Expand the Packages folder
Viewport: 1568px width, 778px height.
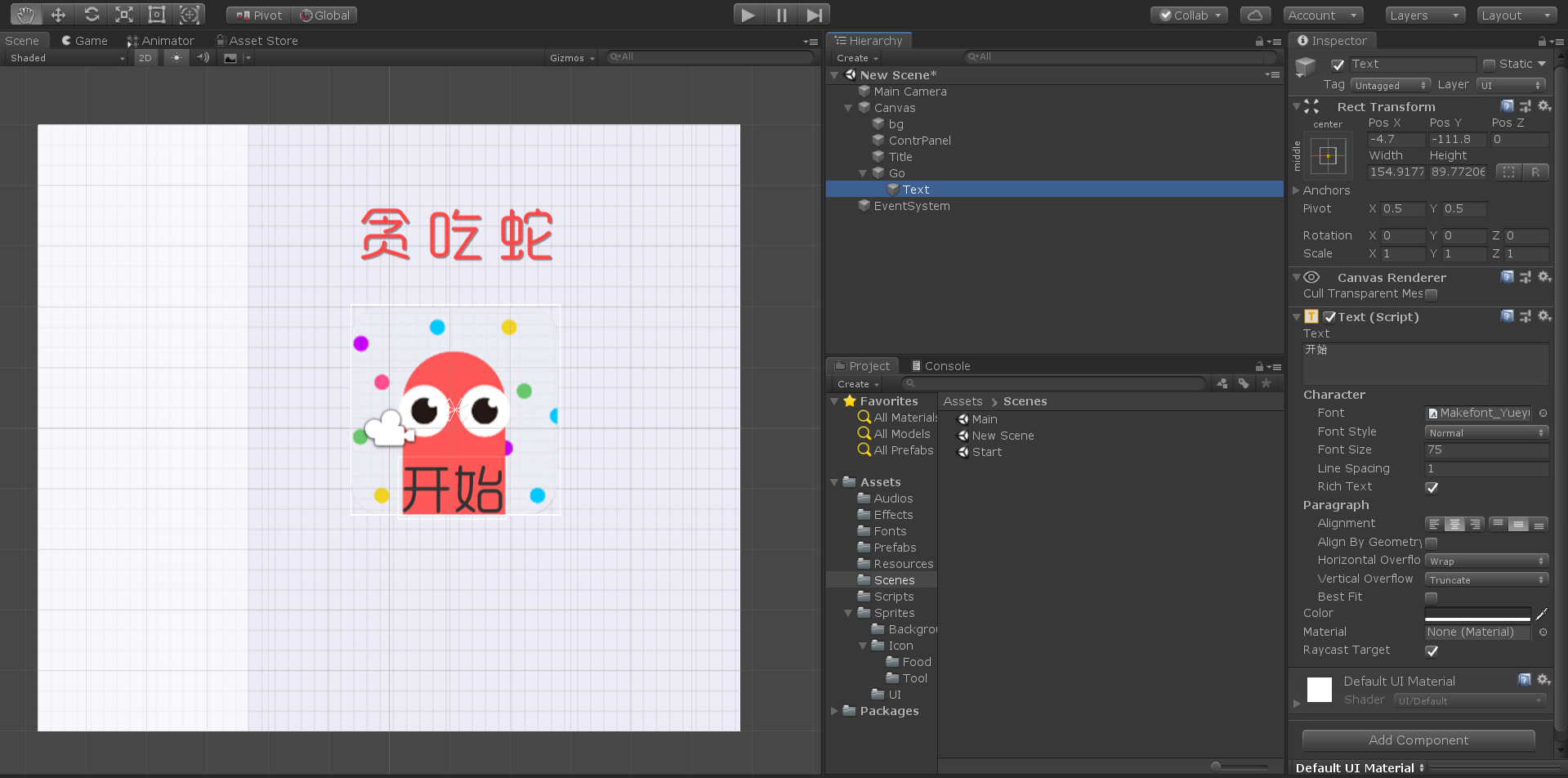834,711
